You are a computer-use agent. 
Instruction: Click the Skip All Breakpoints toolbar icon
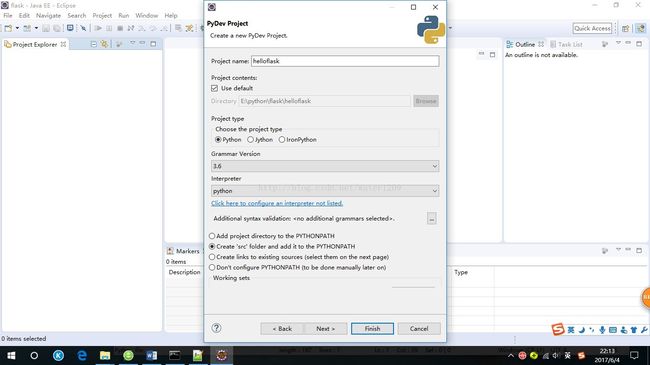[83, 28]
